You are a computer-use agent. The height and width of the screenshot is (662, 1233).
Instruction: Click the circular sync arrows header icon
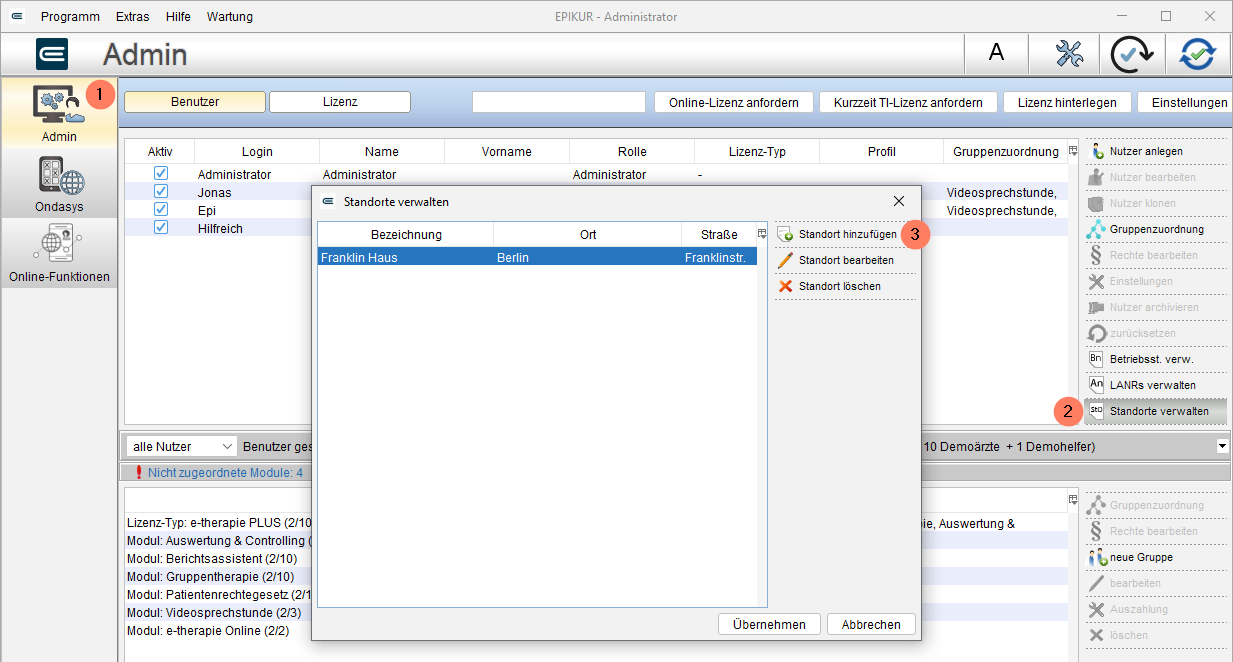coord(1197,54)
